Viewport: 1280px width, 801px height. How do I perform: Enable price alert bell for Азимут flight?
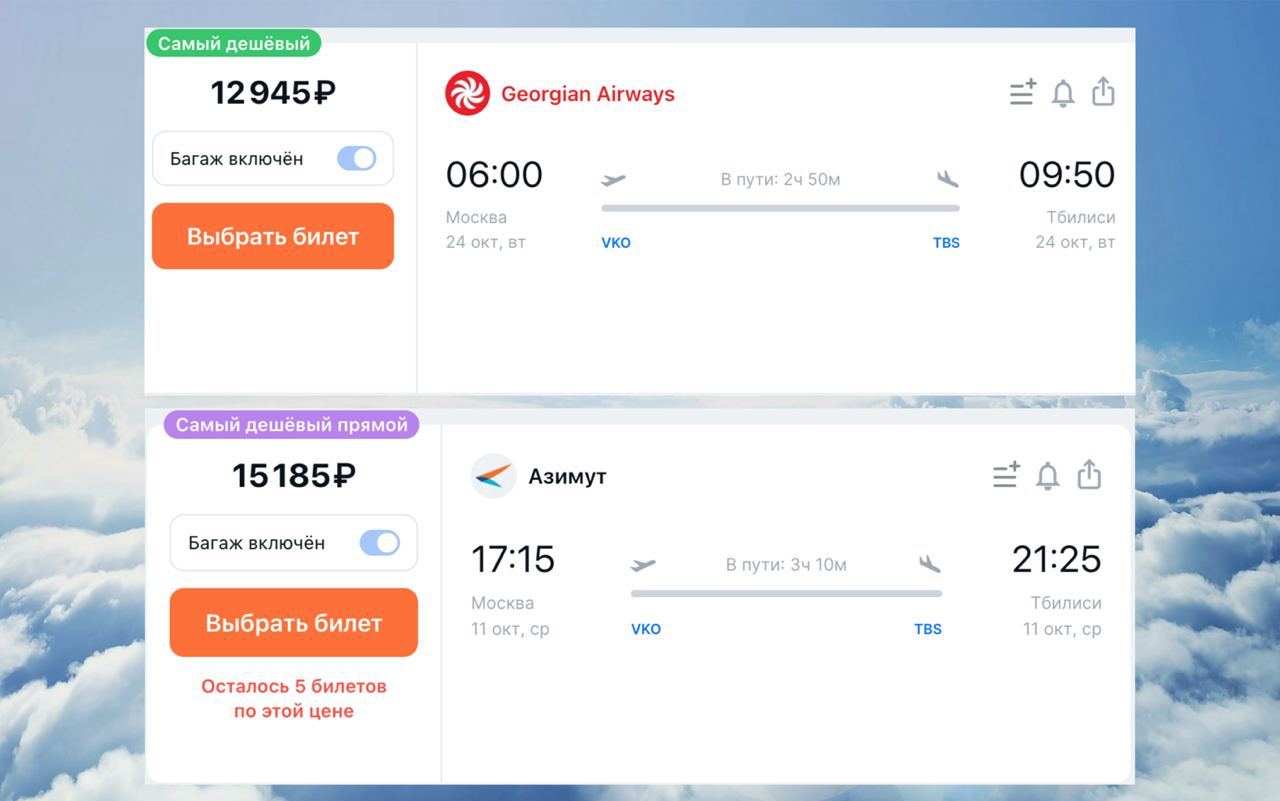click(1047, 475)
